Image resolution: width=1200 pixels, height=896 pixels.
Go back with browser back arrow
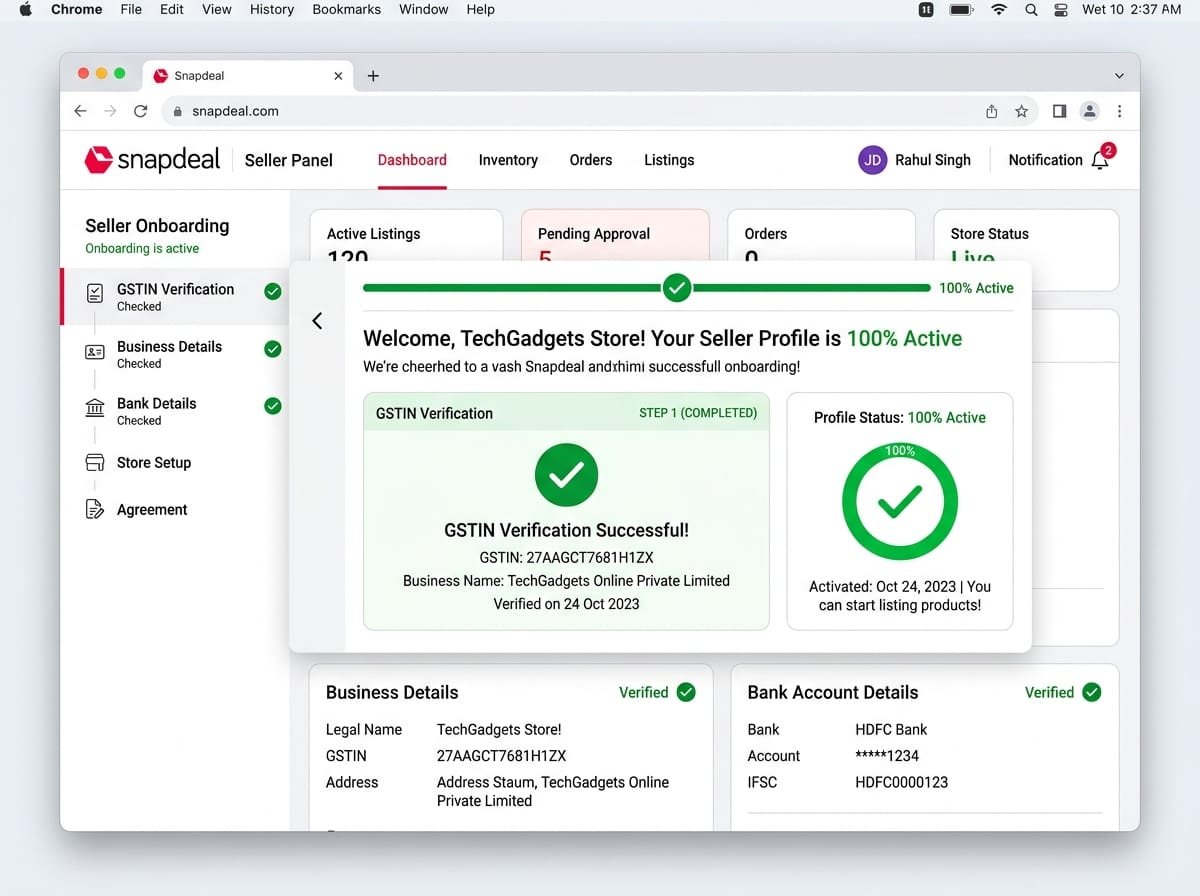coord(81,111)
